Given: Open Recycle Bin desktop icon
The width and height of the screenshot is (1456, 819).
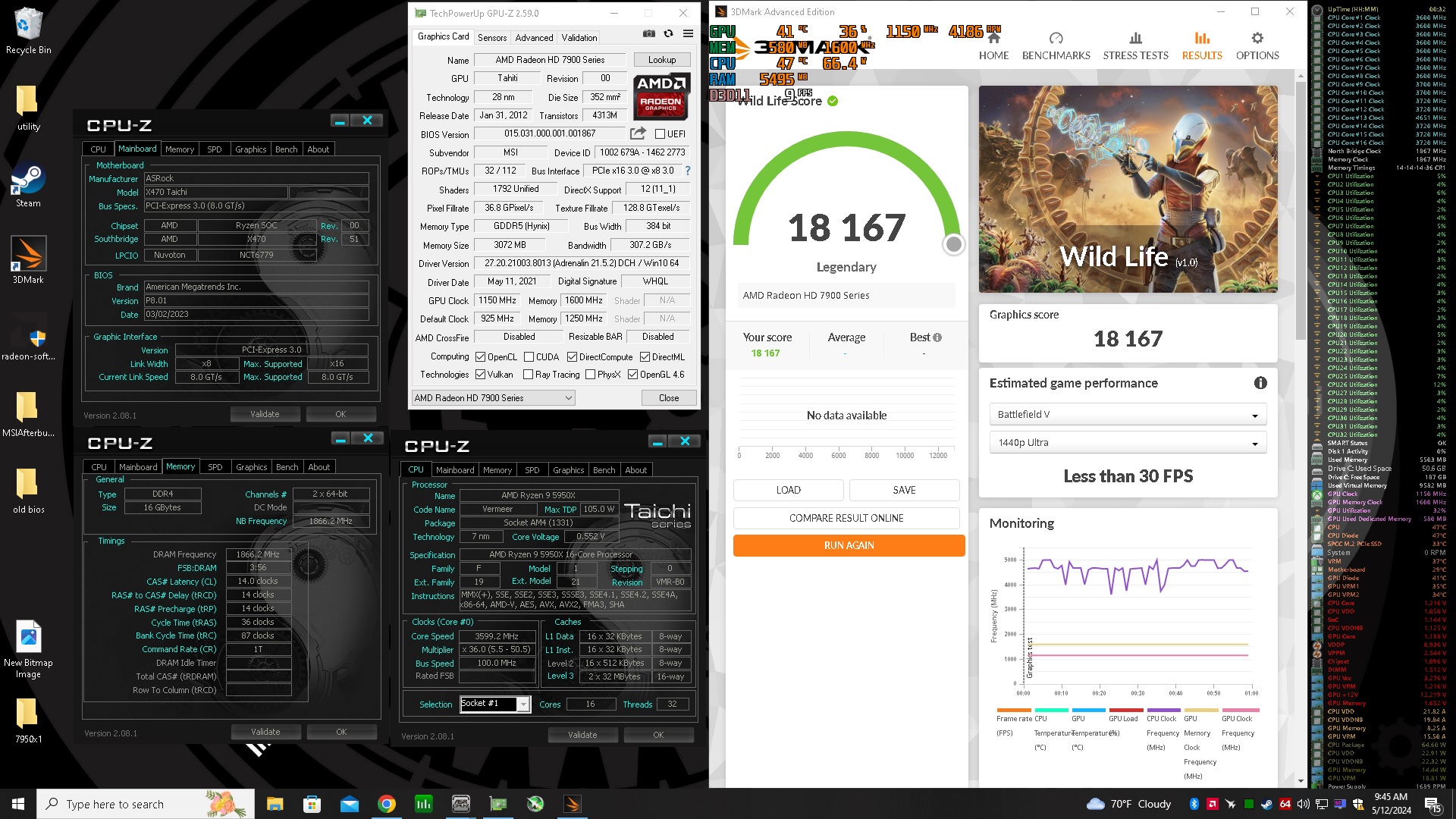Looking at the screenshot, I should [28, 30].
